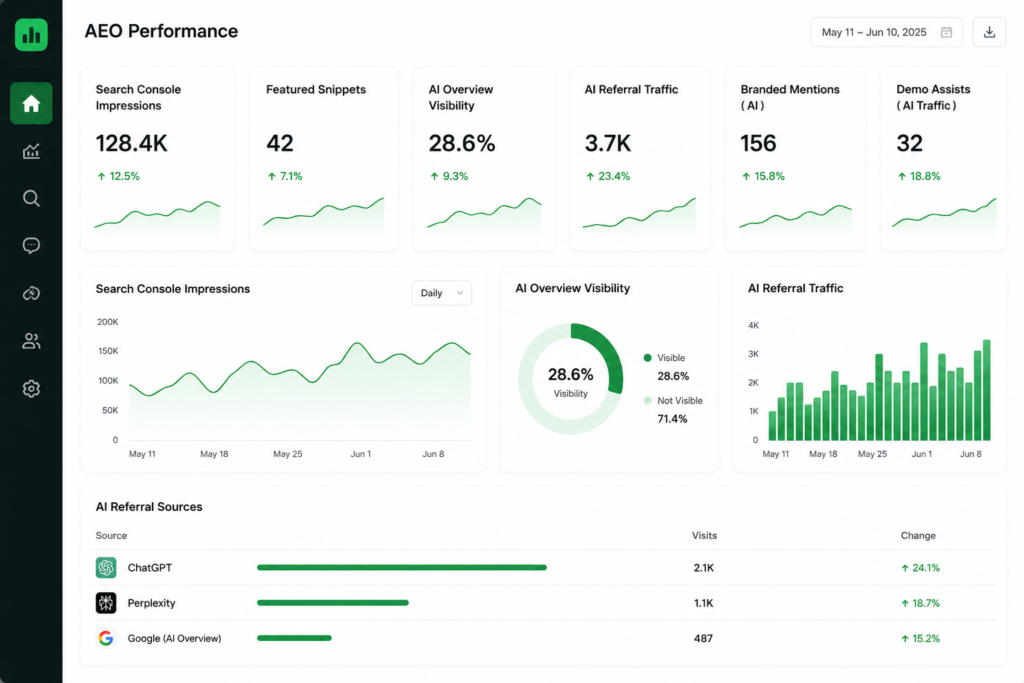The height and width of the screenshot is (683, 1024).
Task: Click the AI Referral Traffic bar chart heading
Action: (x=795, y=288)
